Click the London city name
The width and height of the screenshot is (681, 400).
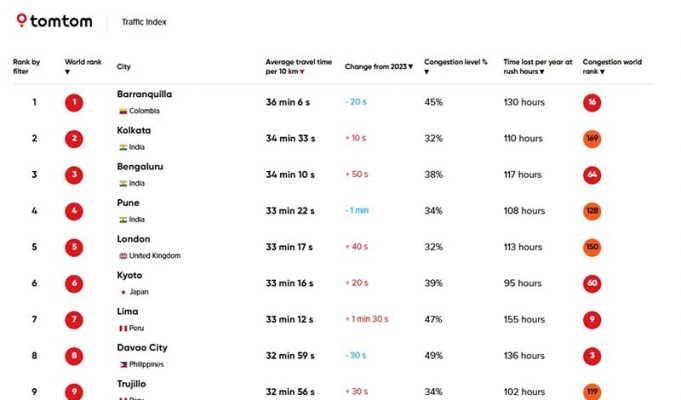133,239
